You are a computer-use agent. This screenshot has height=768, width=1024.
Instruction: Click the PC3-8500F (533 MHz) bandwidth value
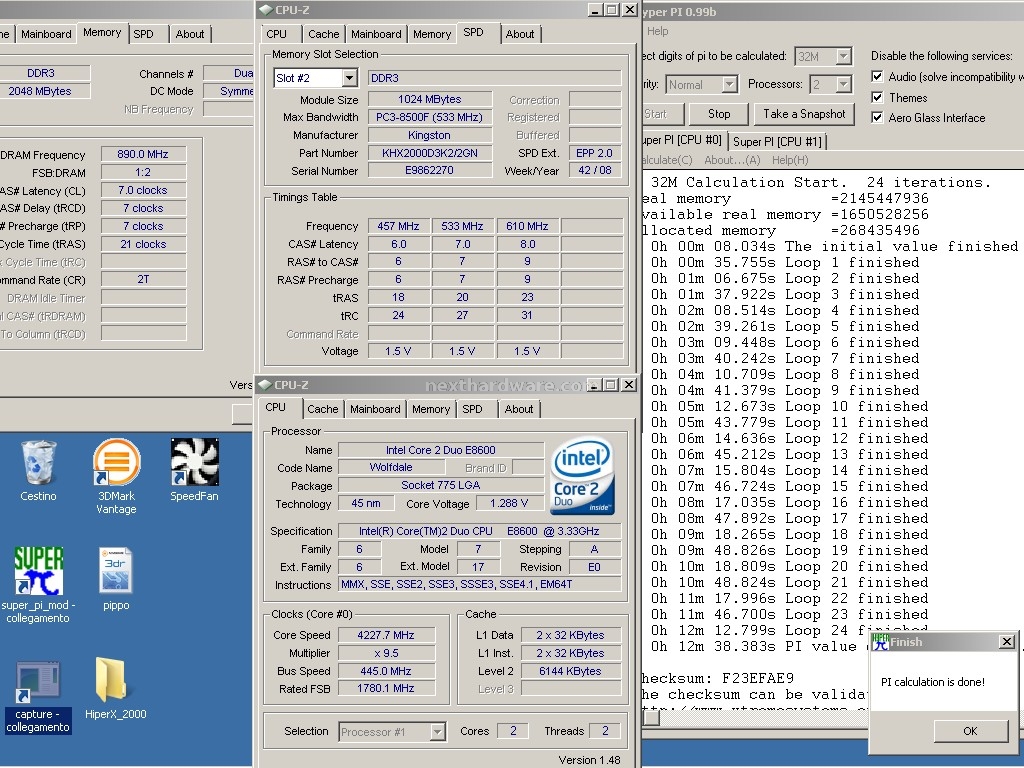tap(430, 117)
